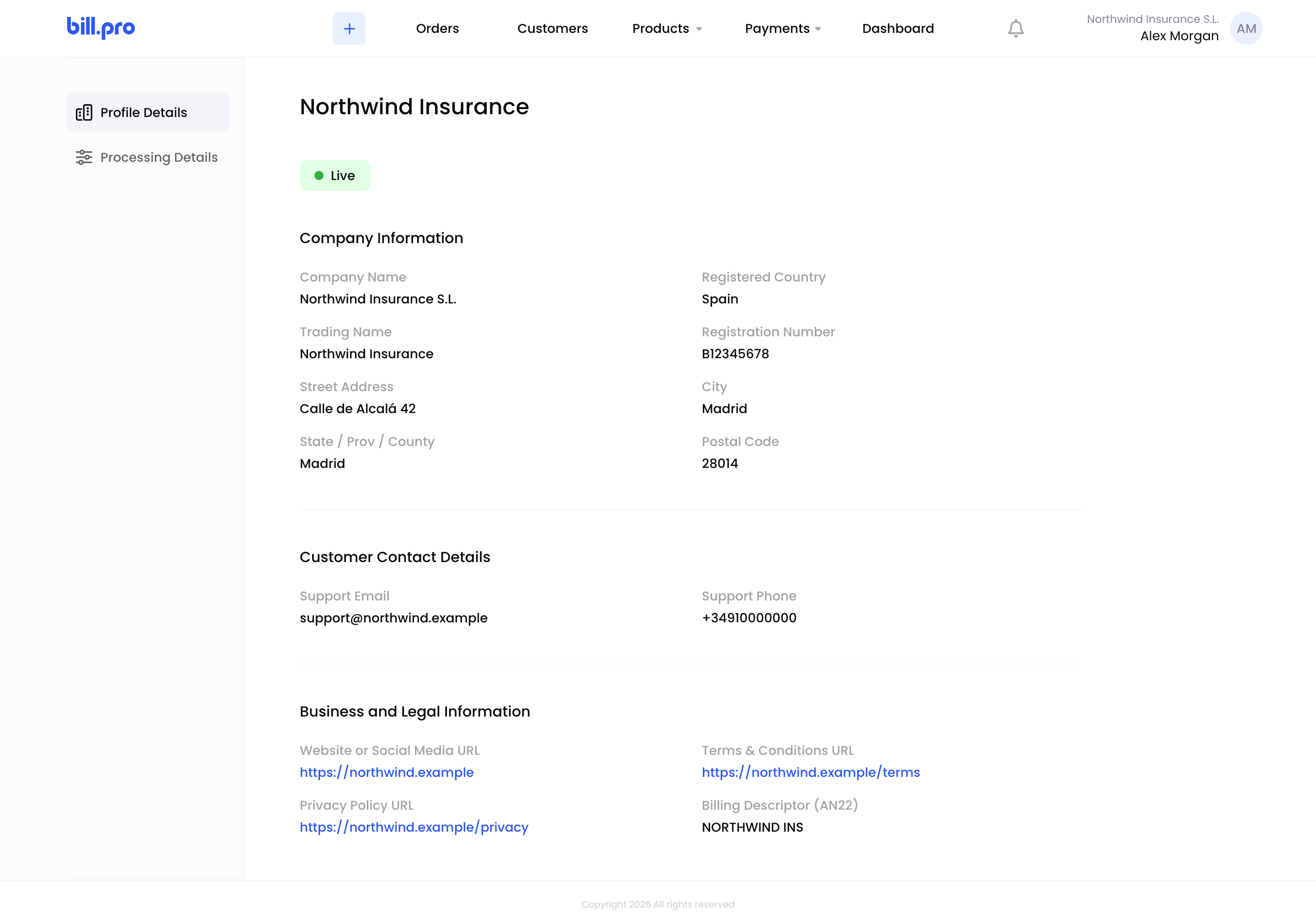Click the support email 'support@northwind.example'
The width and height of the screenshot is (1316, 924).
pyautogui.click(x=393, y=618)
